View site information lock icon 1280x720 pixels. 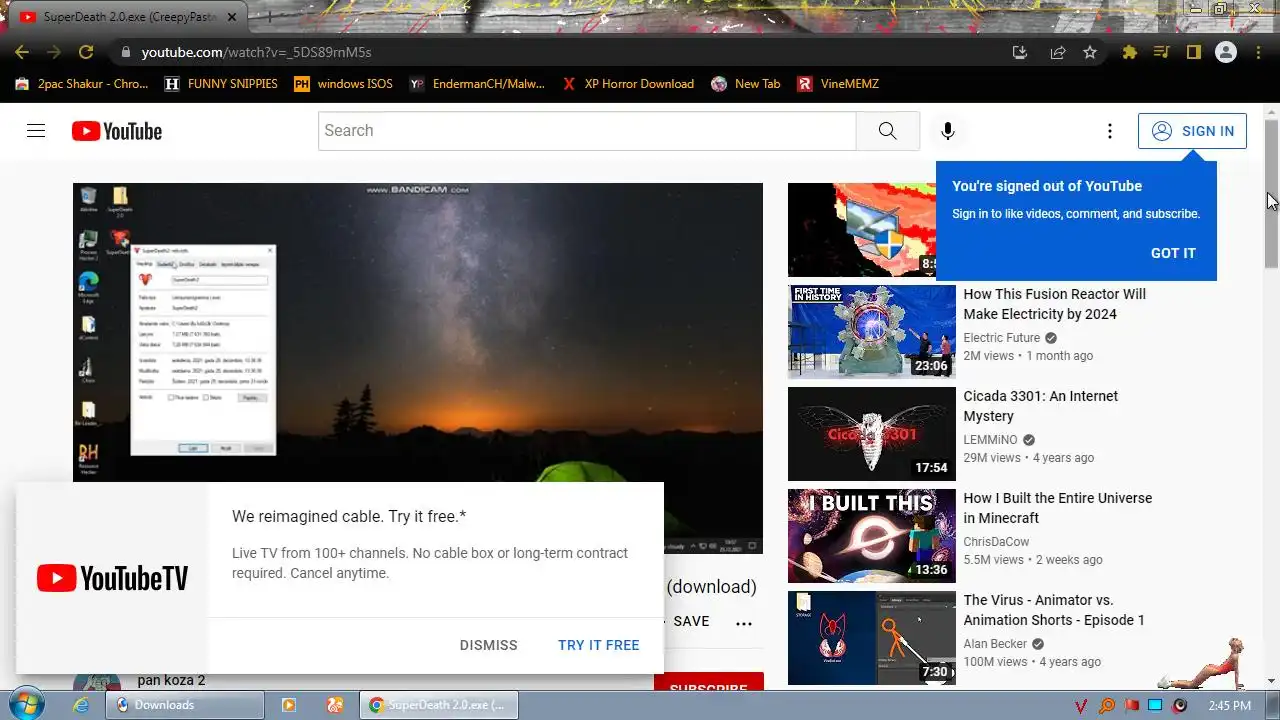click(125, 52)
